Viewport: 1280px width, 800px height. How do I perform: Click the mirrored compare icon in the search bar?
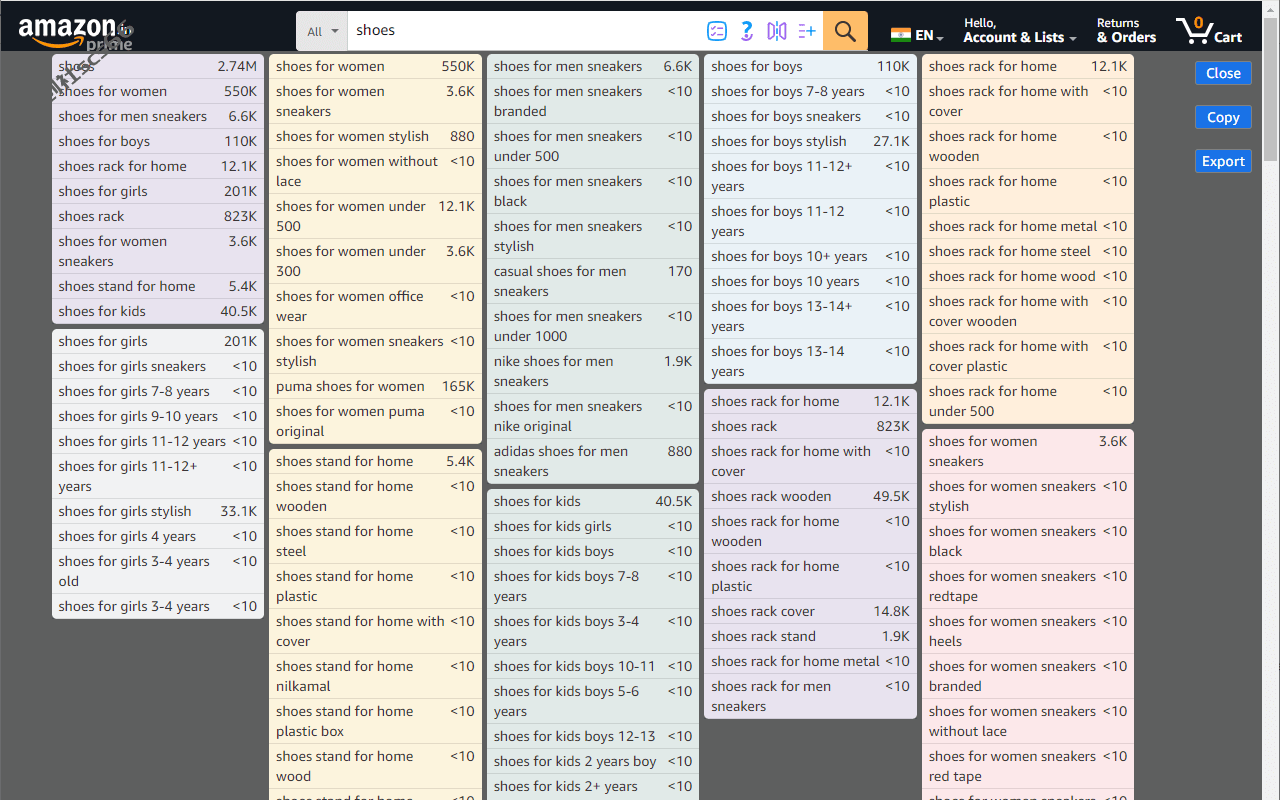click(777, 31)
